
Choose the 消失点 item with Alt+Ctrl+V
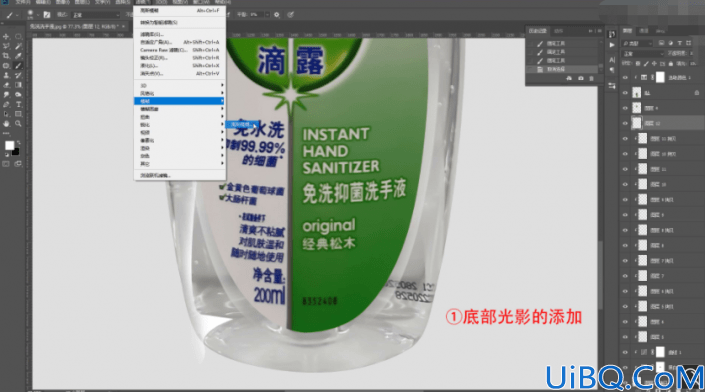coord(180,73)
